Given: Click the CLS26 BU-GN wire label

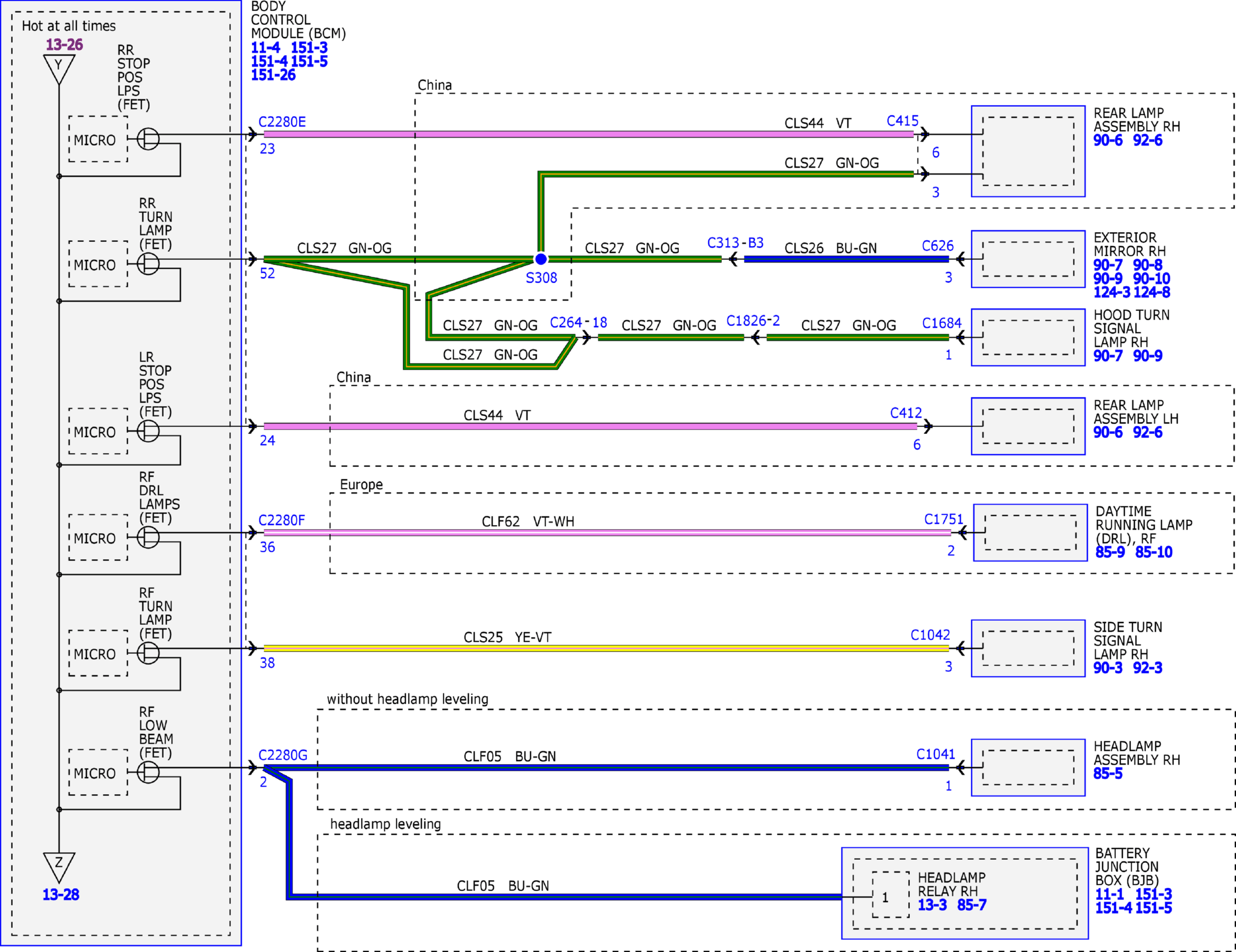Looking at the screenshot, I should pyautogui.click(x=830, y=248).
